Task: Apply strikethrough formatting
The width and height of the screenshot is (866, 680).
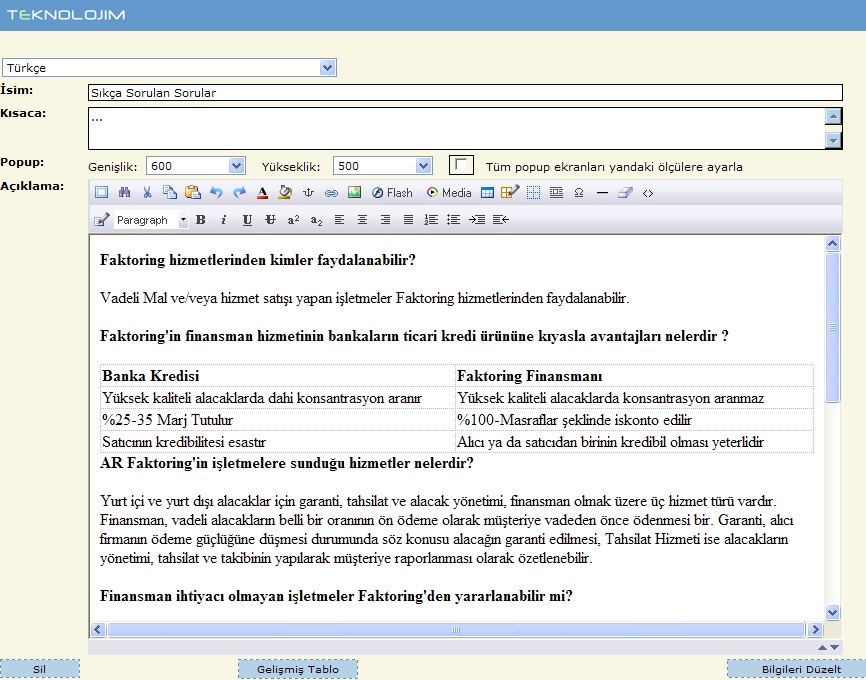Action: tap(270, 220)
